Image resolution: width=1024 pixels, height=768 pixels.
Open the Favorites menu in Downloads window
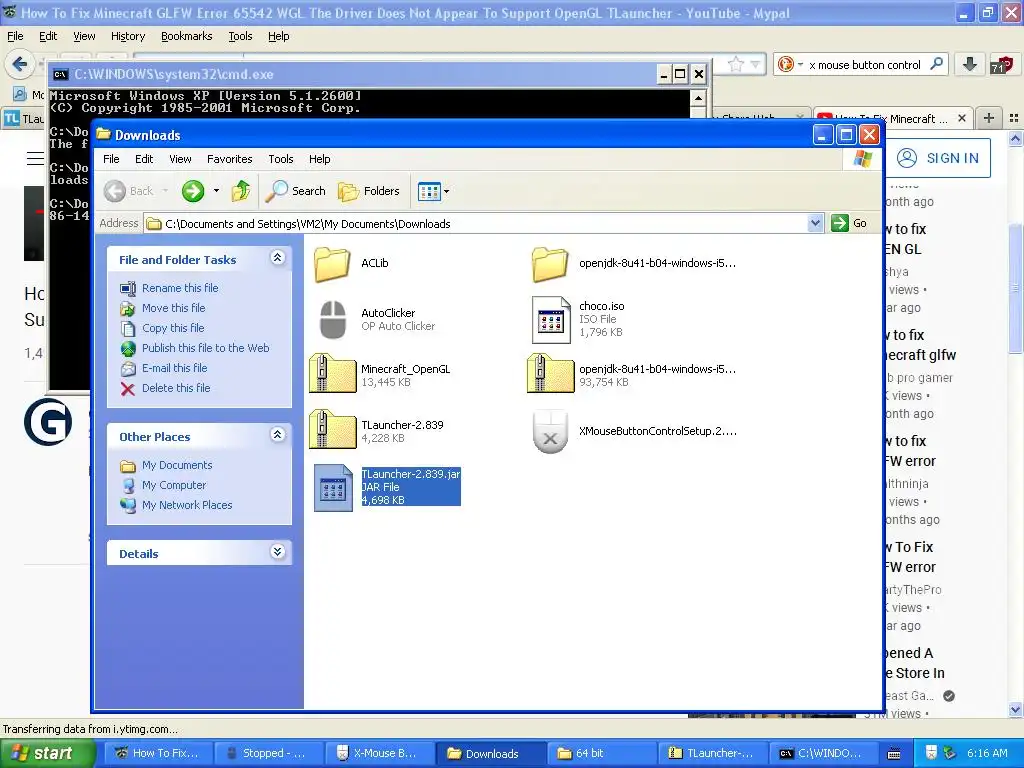(229, 159)
